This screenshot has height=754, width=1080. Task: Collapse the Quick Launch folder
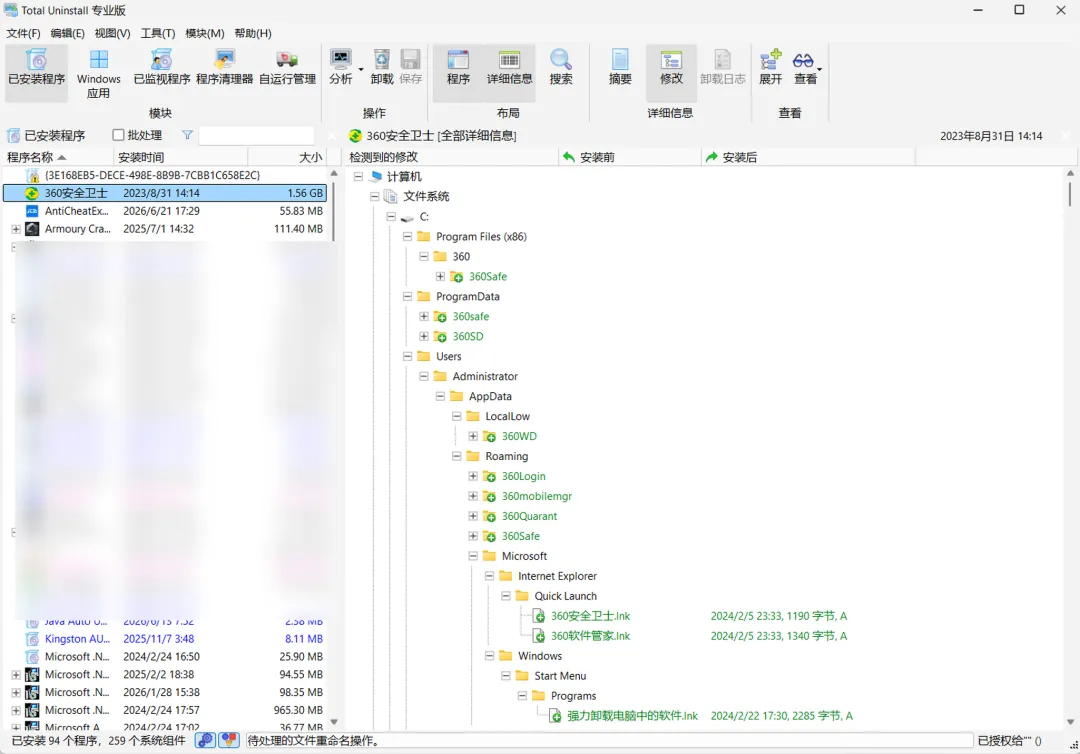pyautogui.click(x=506, y=596)
